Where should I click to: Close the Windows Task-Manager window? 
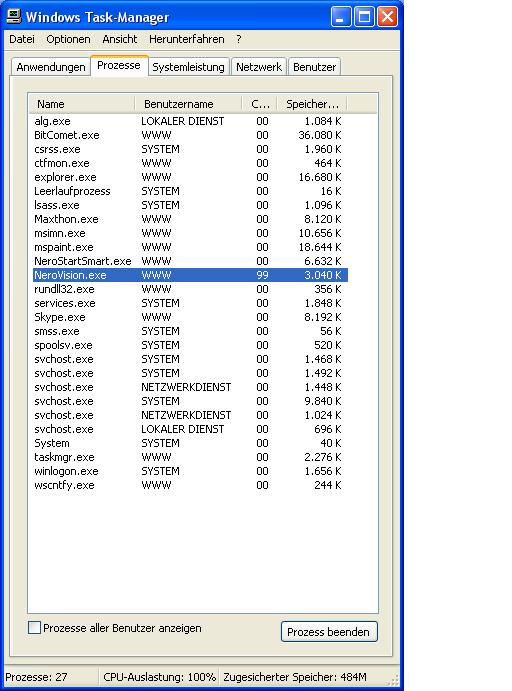[387, 17]
